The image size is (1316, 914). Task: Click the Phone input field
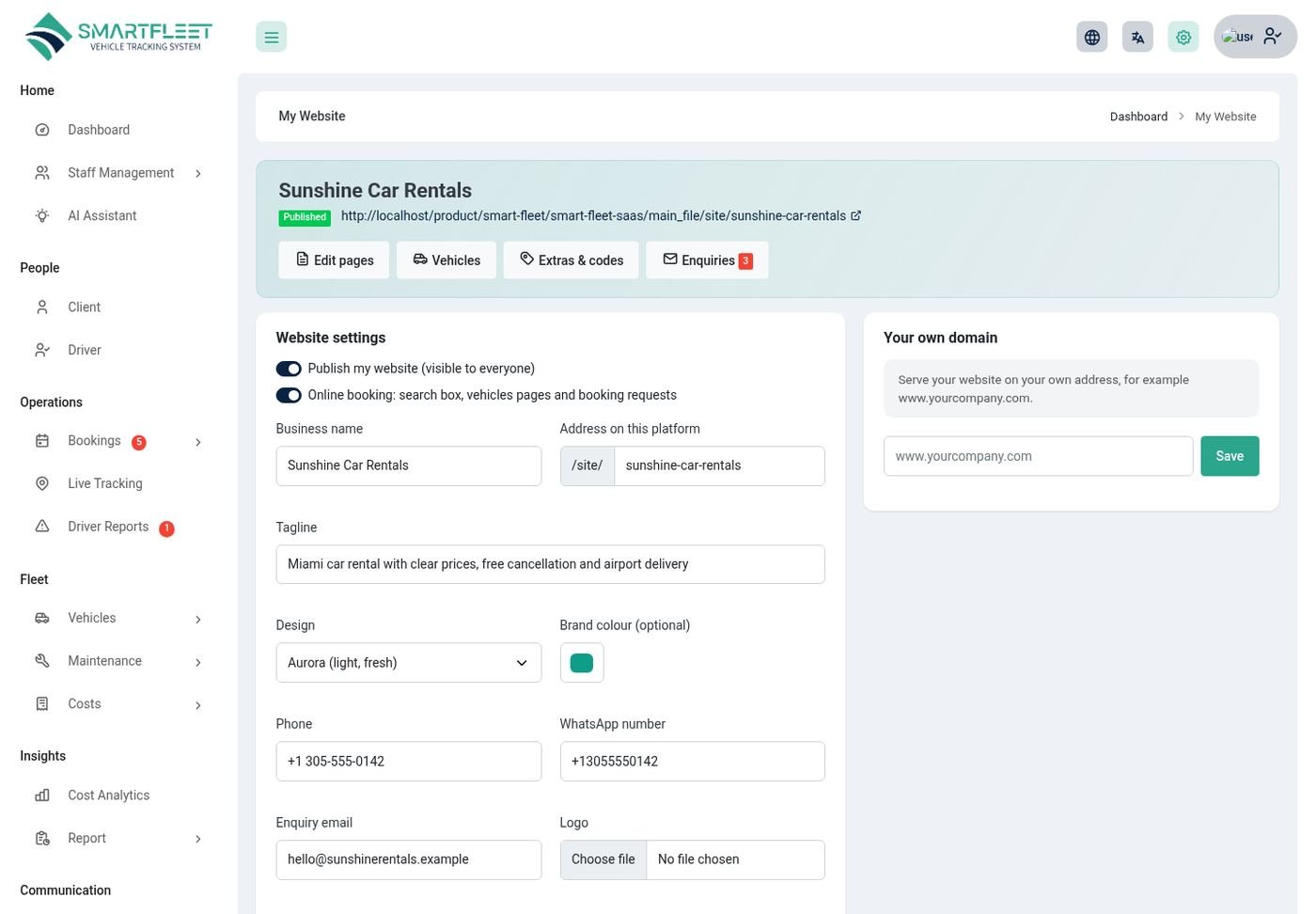pos(408,762)
